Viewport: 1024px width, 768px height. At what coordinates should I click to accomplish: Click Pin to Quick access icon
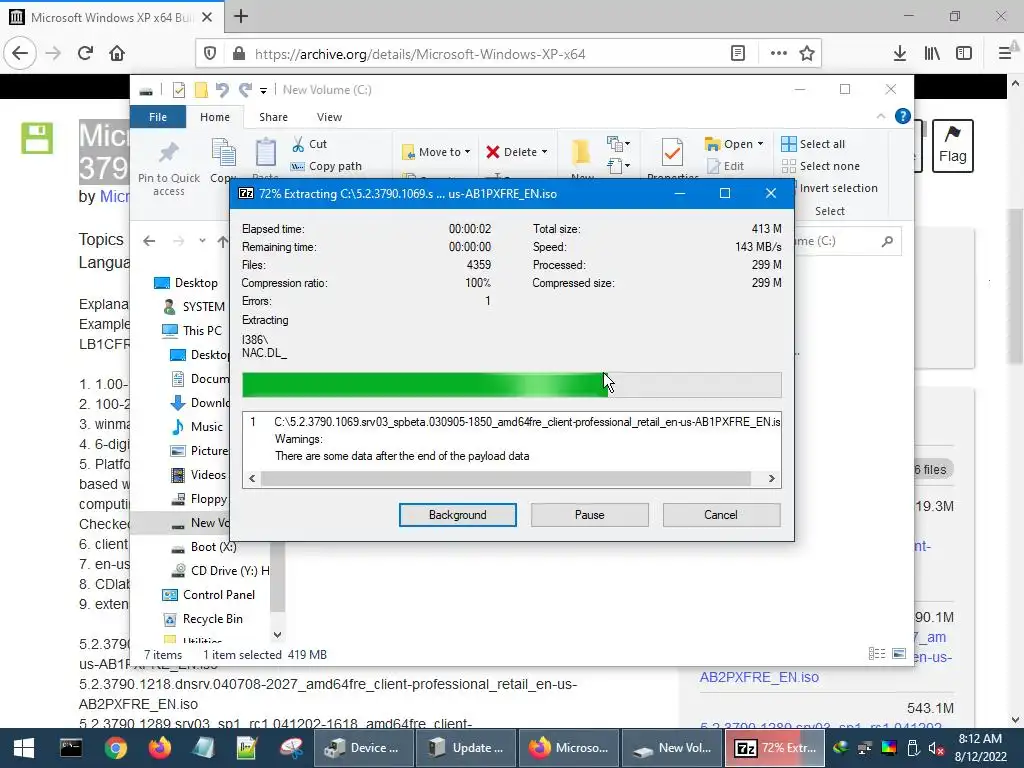(168, 154)
